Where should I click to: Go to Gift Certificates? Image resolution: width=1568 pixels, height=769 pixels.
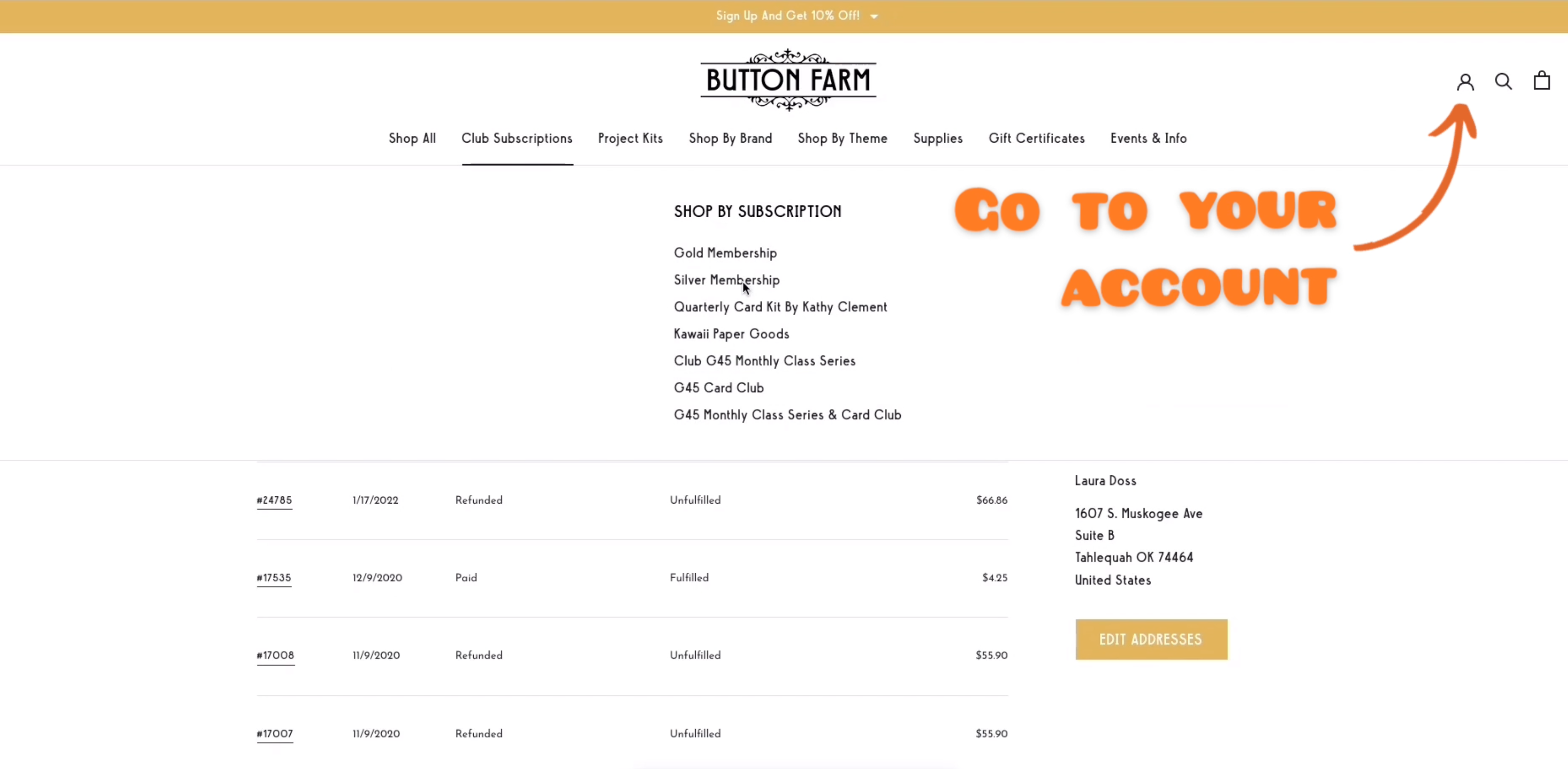coord(1036,138)
